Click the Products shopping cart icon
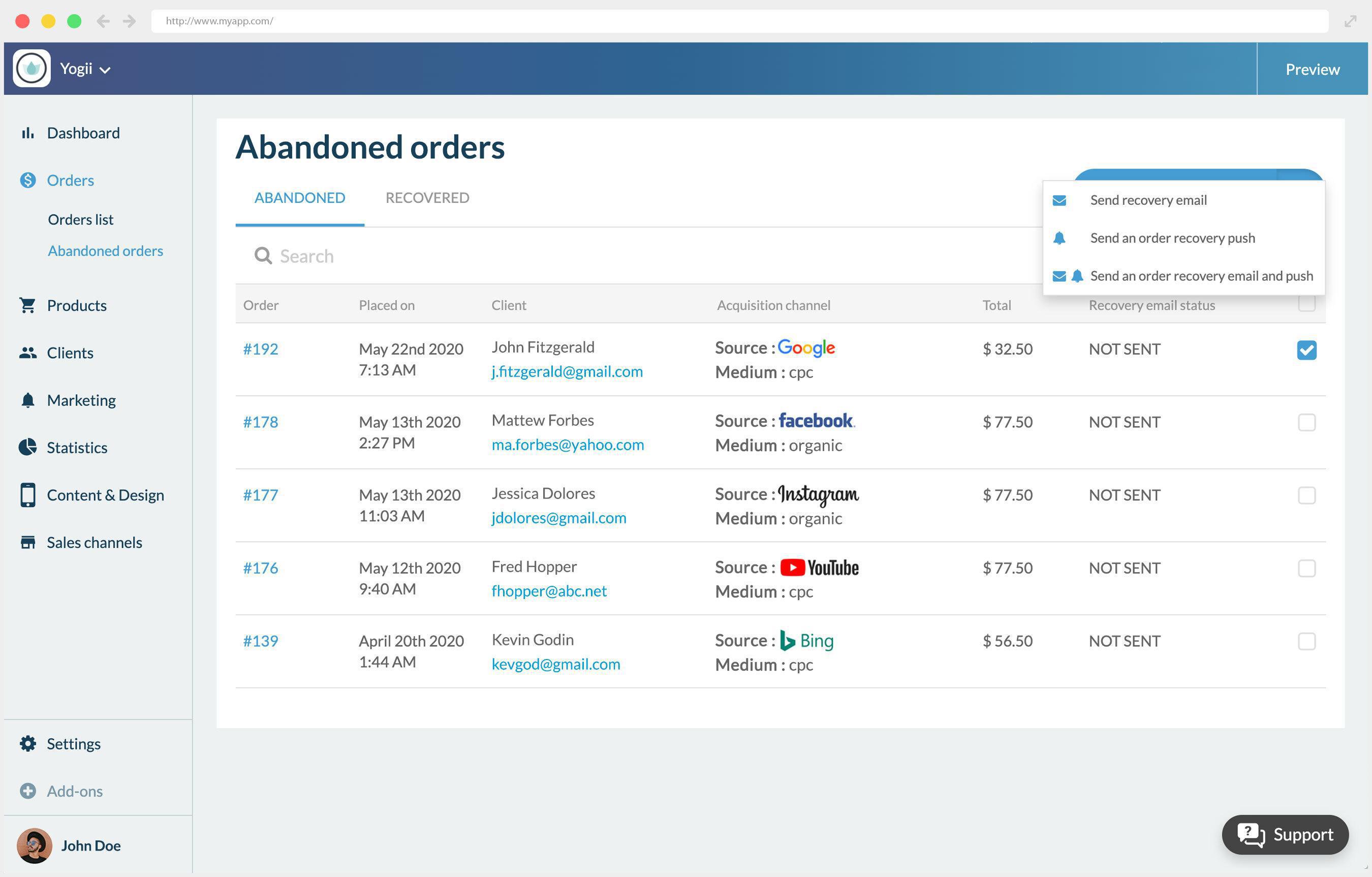Screen dimensions: 1372x877 coord(27,305)
